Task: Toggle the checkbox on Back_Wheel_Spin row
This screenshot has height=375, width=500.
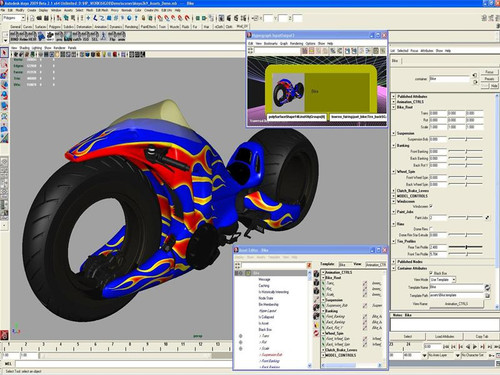Action: tap(365, 344)
